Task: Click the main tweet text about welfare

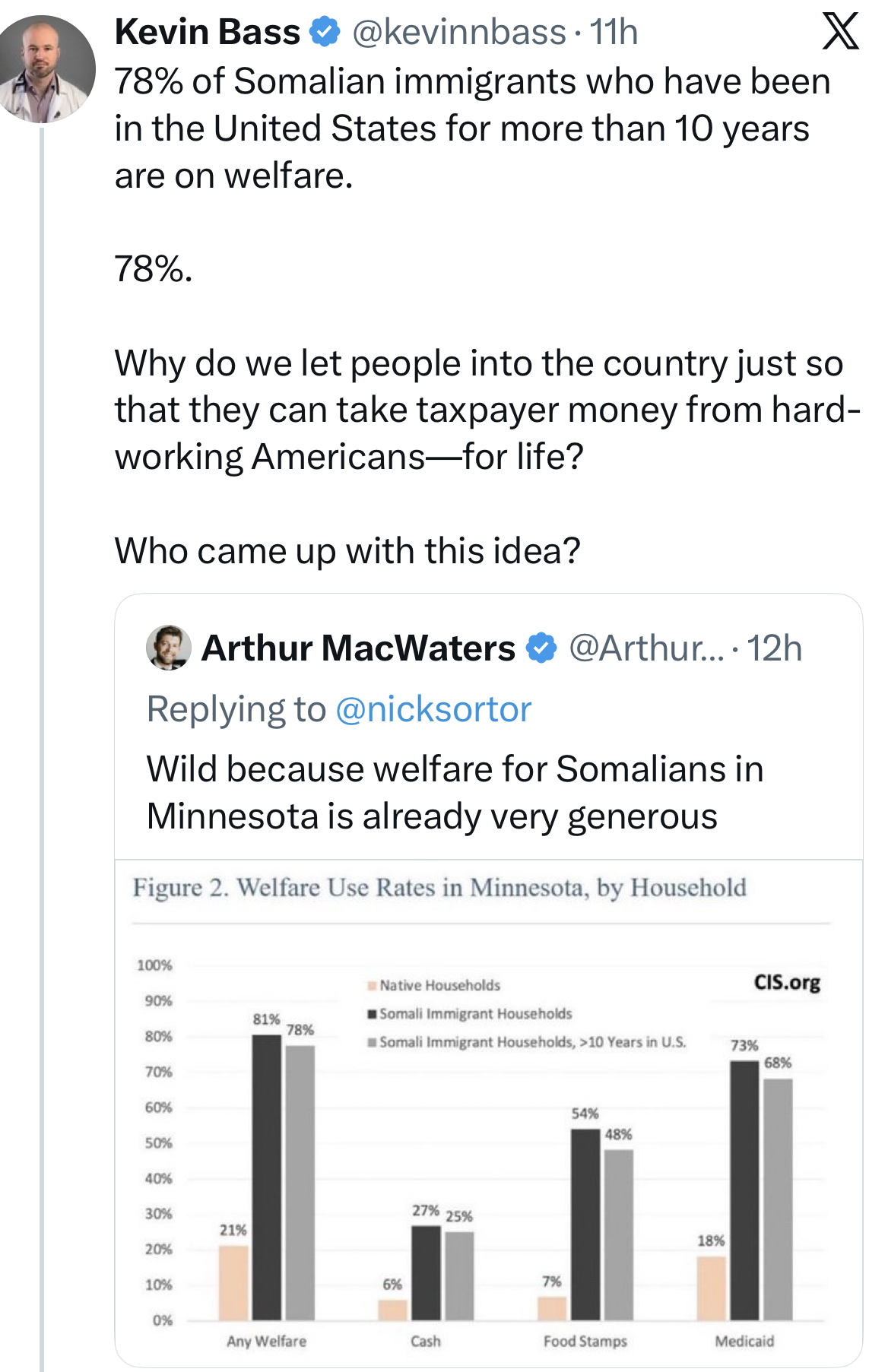Action: pos(471,128)
